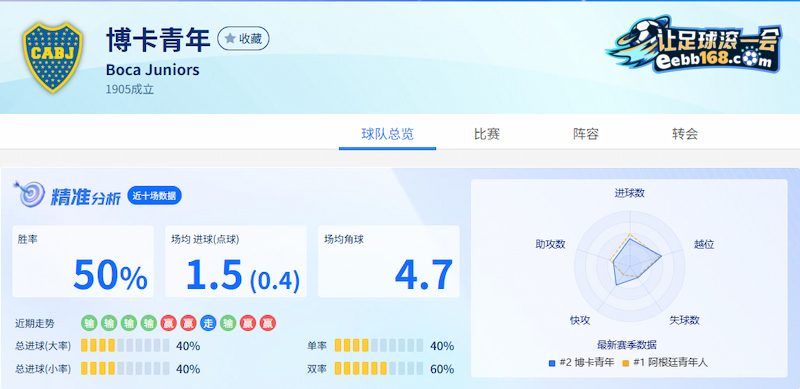Click the 60% value beside 双率
The image size is (800, 389).
coord(442,369)
